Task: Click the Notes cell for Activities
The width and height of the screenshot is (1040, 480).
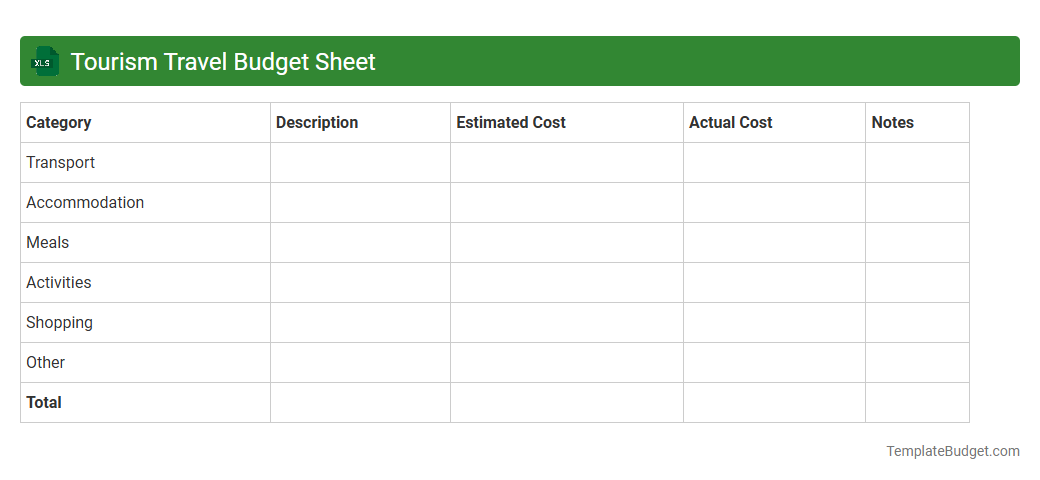Action: click(917, 282)
